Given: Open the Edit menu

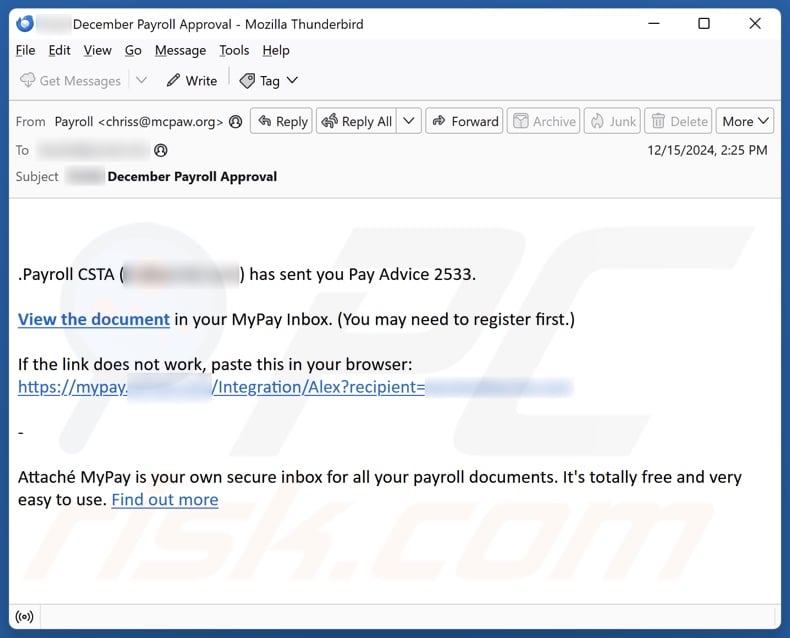Looking at the screenshot, I should point(59,50).
